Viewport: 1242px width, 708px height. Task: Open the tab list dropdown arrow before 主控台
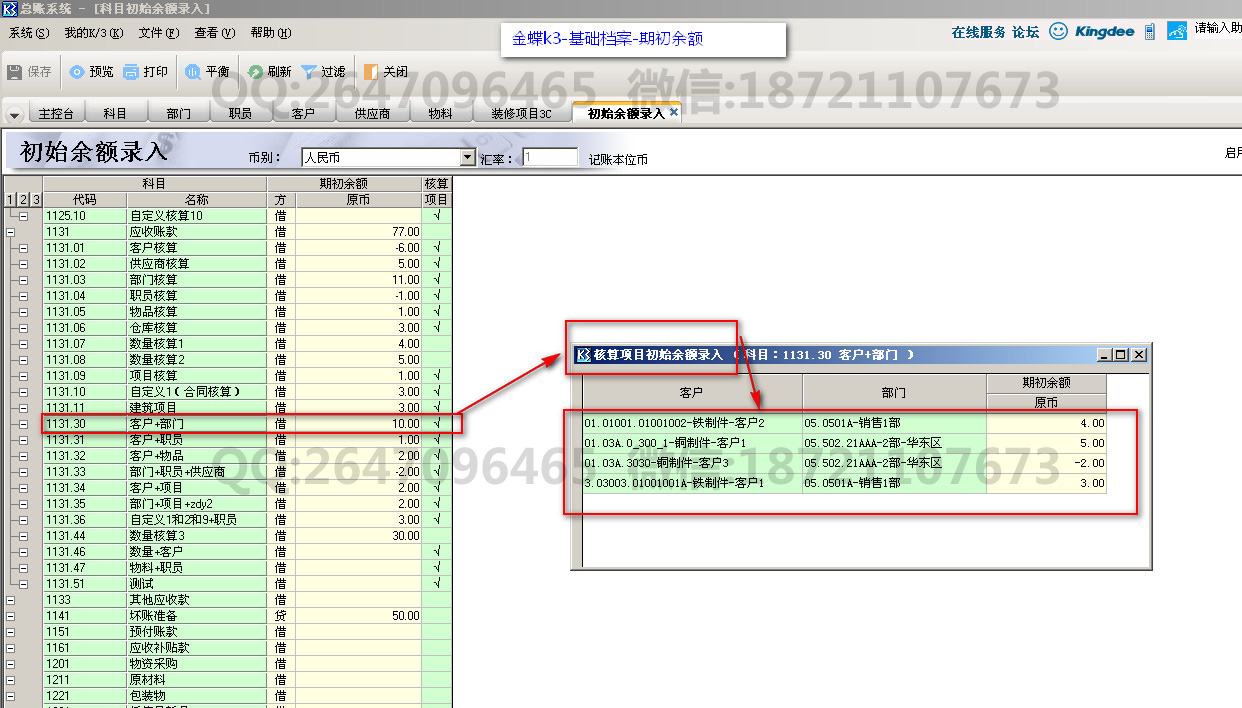tap(14, 115)
